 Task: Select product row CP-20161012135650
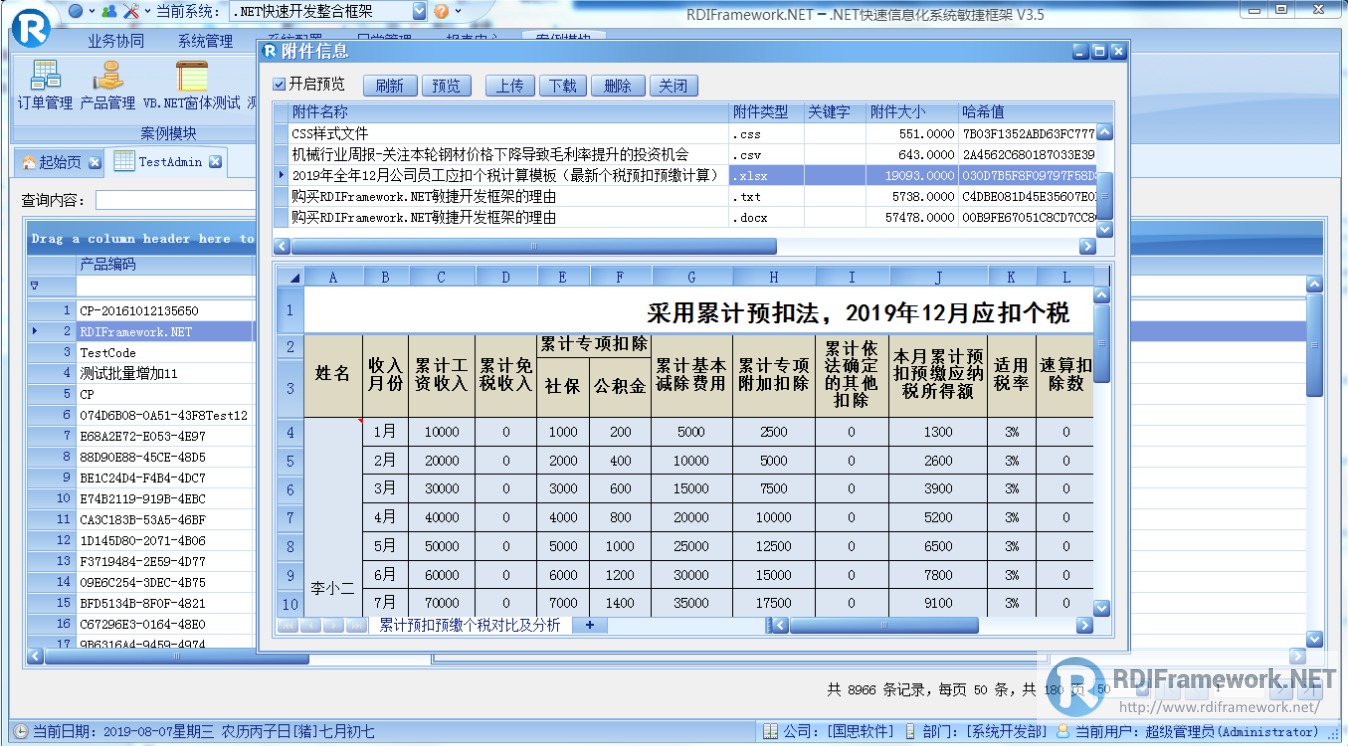(142, 311)
